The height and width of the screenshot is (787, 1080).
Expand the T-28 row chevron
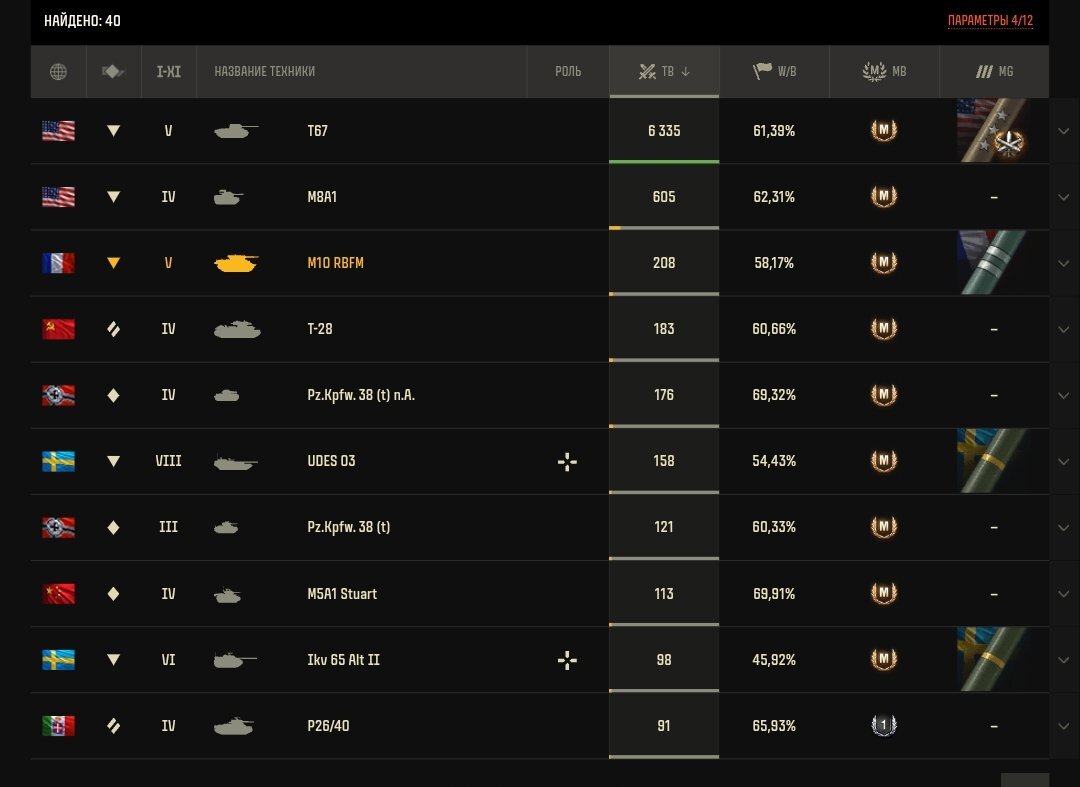coord(1063,329)
